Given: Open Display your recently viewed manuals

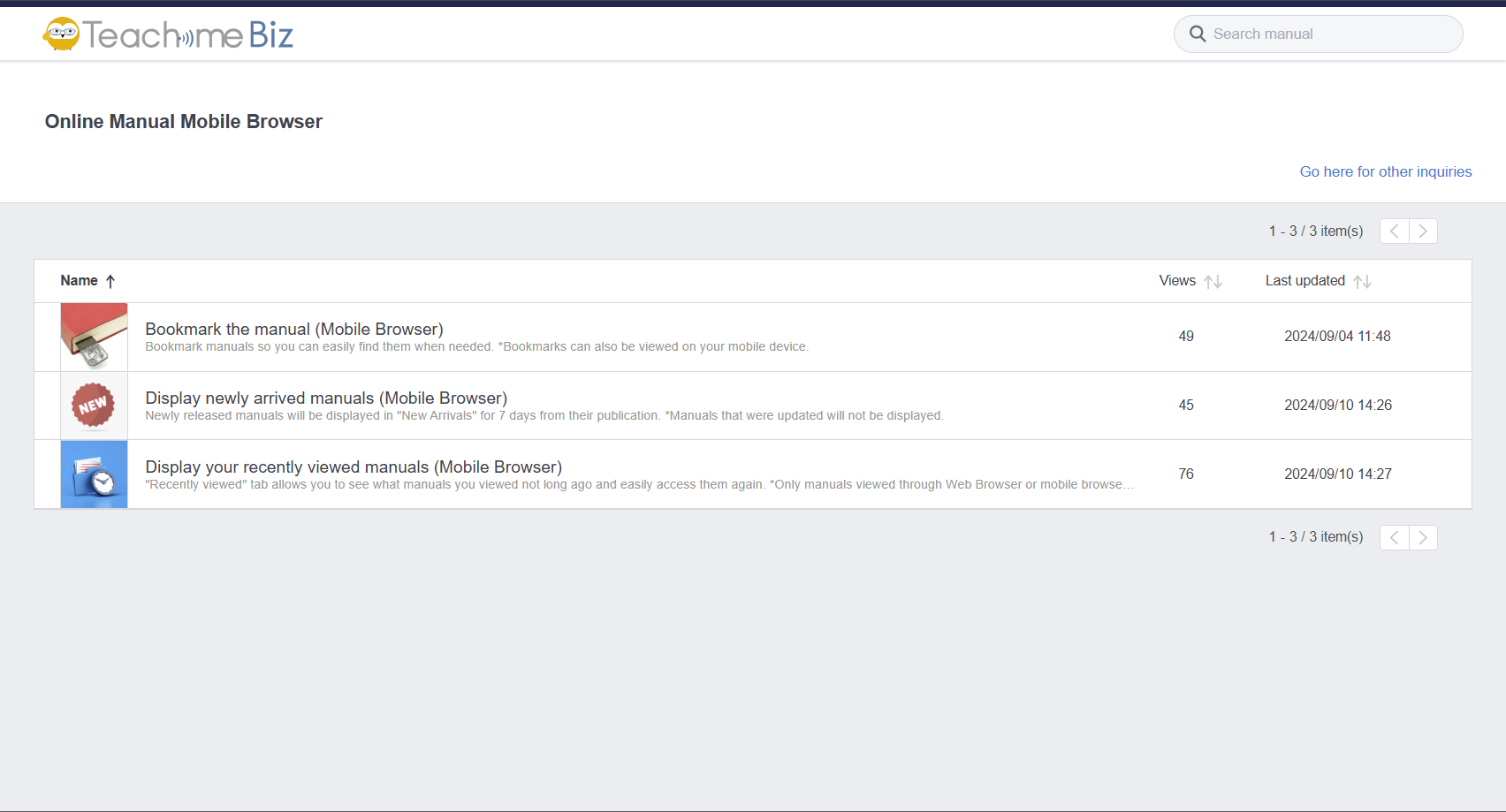Looking at the screenshot, I should pyautogui.click(x=354, y=467).
